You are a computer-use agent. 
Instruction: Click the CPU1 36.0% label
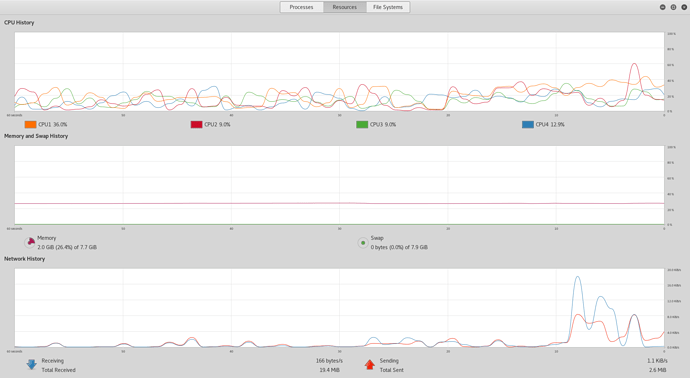pyautogui.click(x=53, y=125)
